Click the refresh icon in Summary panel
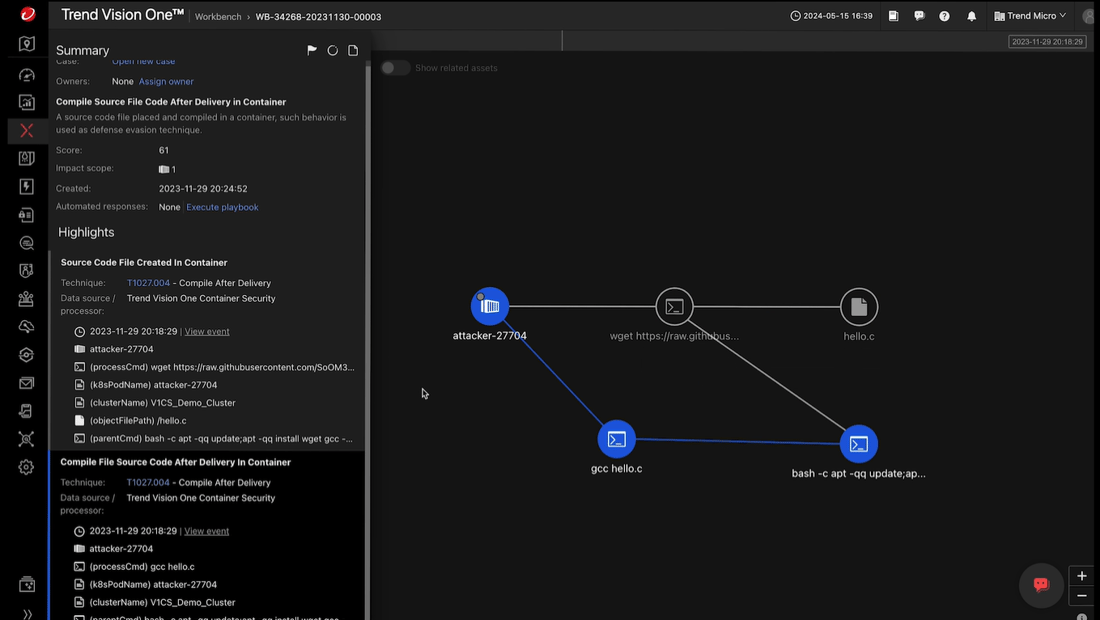Viewport: 1100px width, 620px height. click(x=333, y=51)
